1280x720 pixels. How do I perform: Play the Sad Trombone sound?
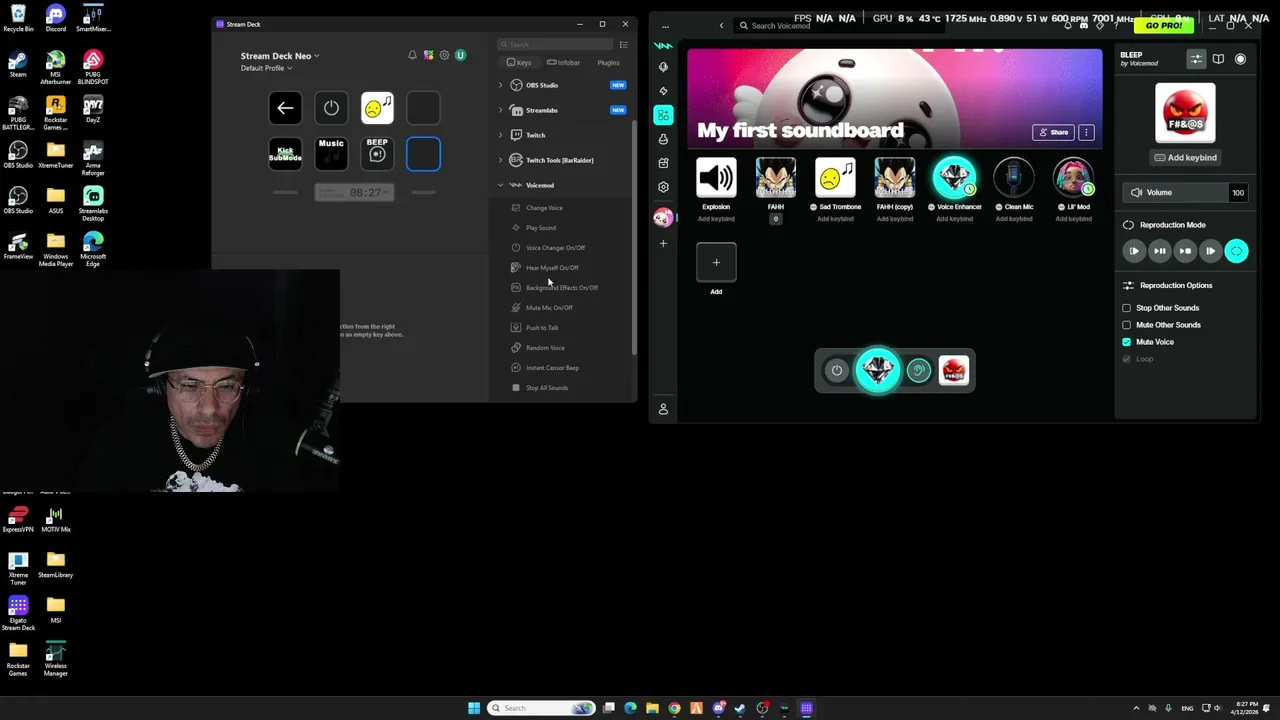(835, 178)
